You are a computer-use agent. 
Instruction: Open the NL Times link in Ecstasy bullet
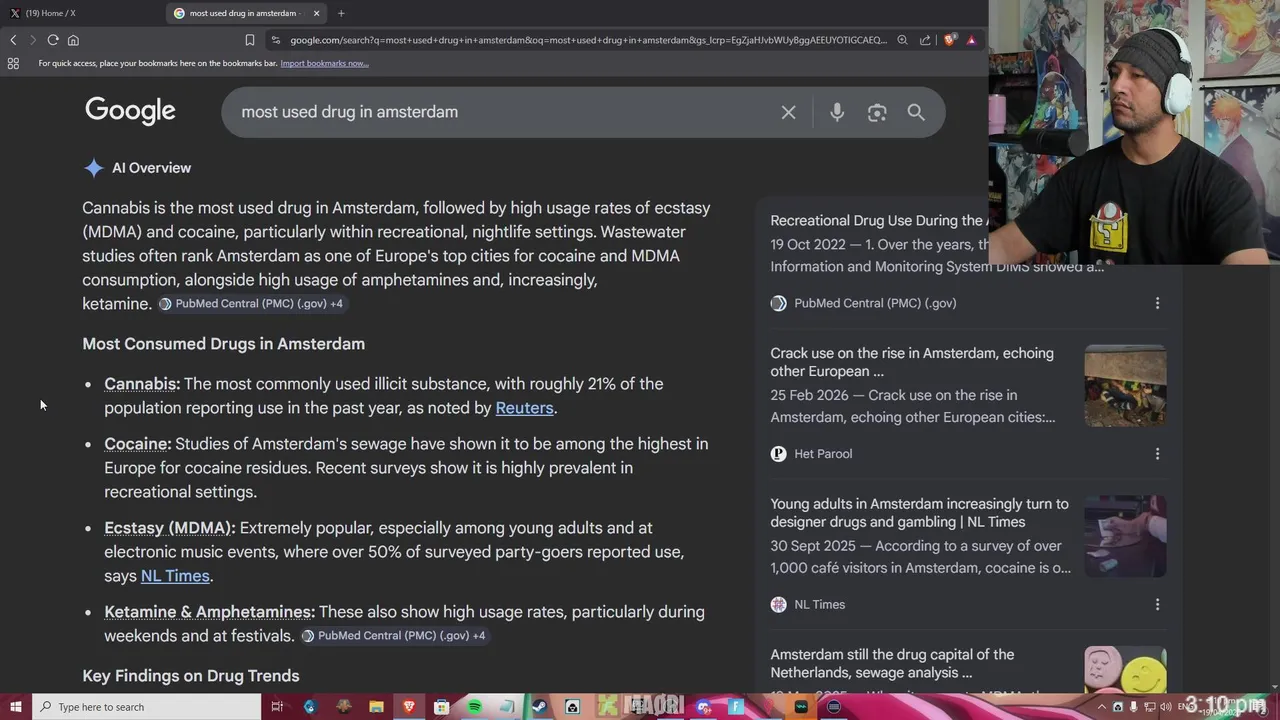(175, 576)
